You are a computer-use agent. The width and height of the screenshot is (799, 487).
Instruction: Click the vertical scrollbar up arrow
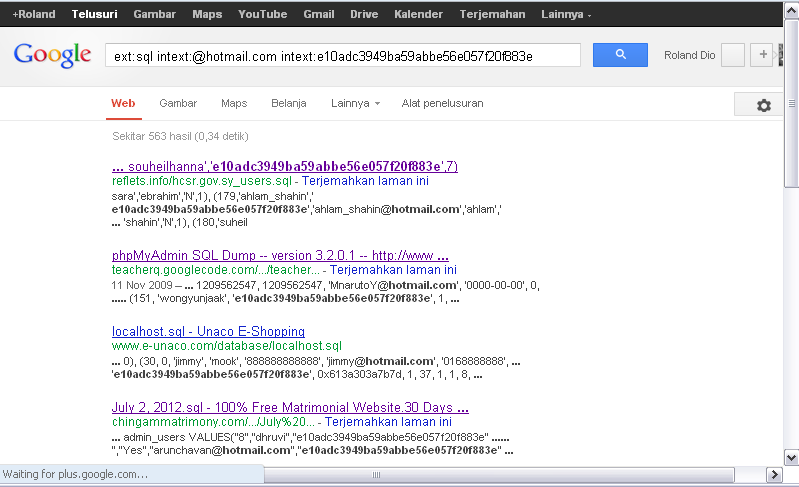click(791, 11)
